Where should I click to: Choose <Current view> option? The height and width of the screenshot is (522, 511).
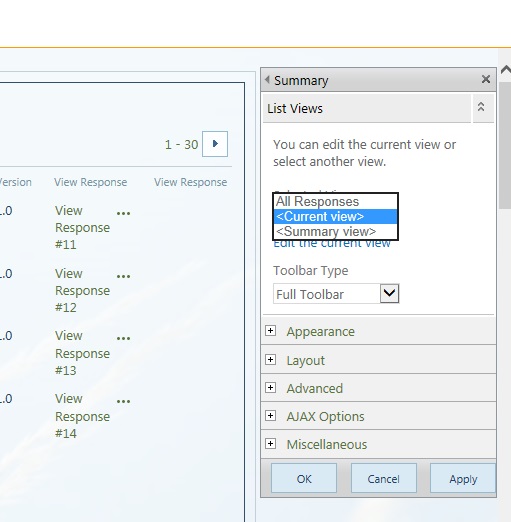(335, 217)
